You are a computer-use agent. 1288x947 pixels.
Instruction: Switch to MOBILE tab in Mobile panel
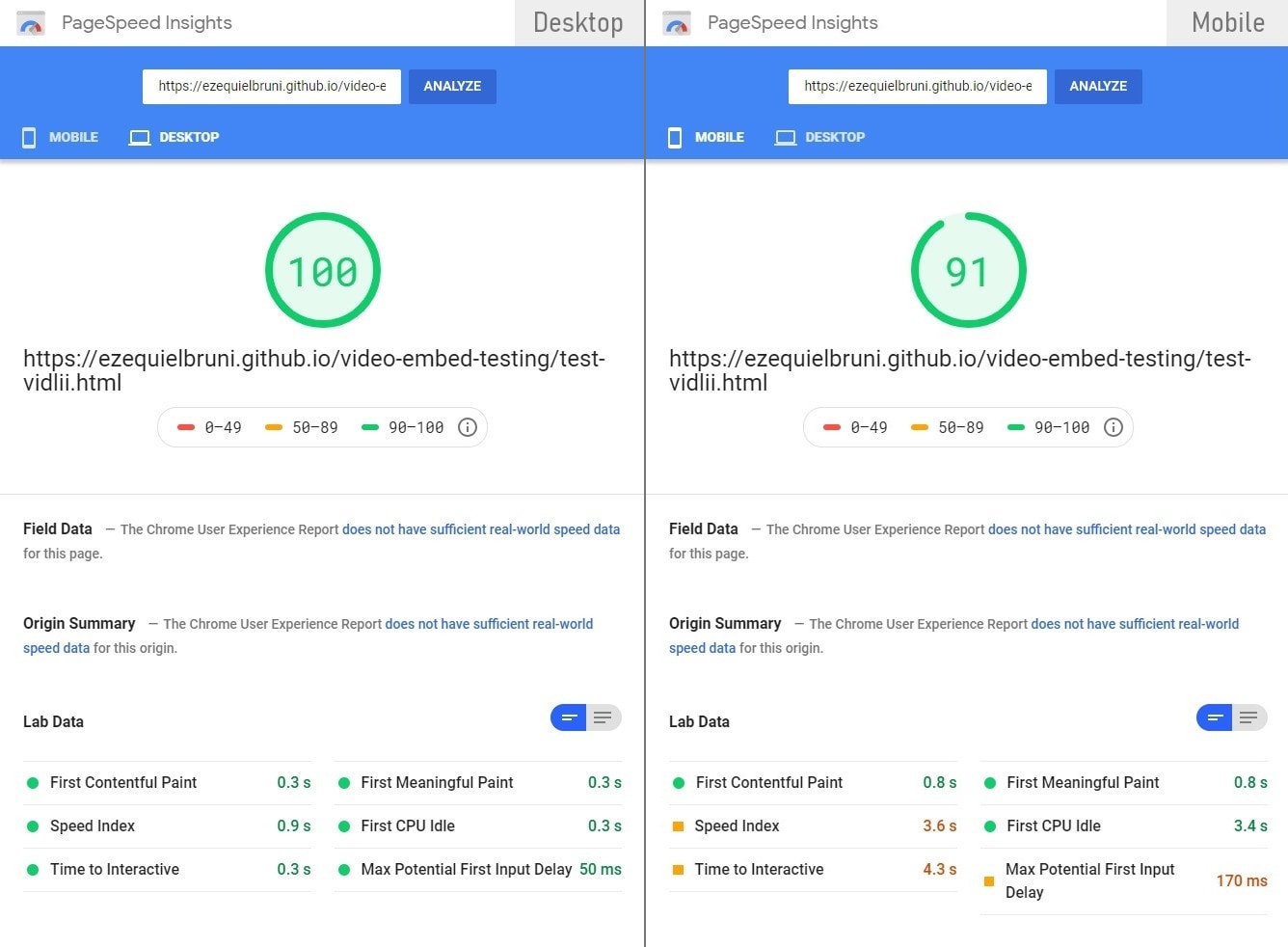707,137
